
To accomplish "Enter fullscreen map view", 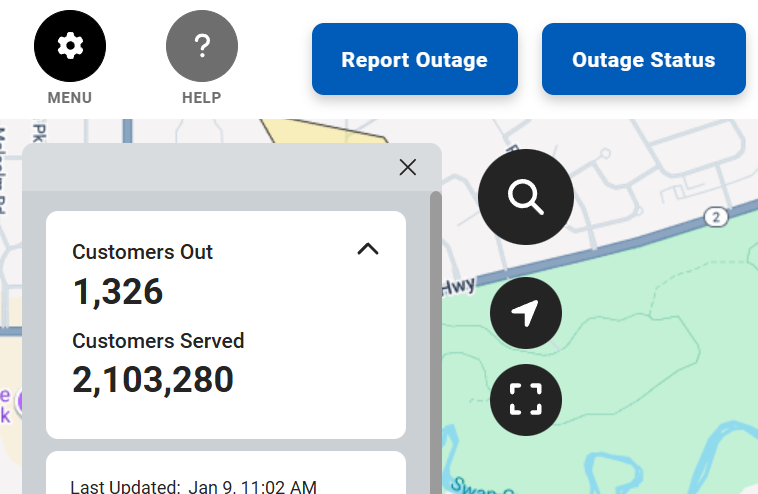I will 525,399.
